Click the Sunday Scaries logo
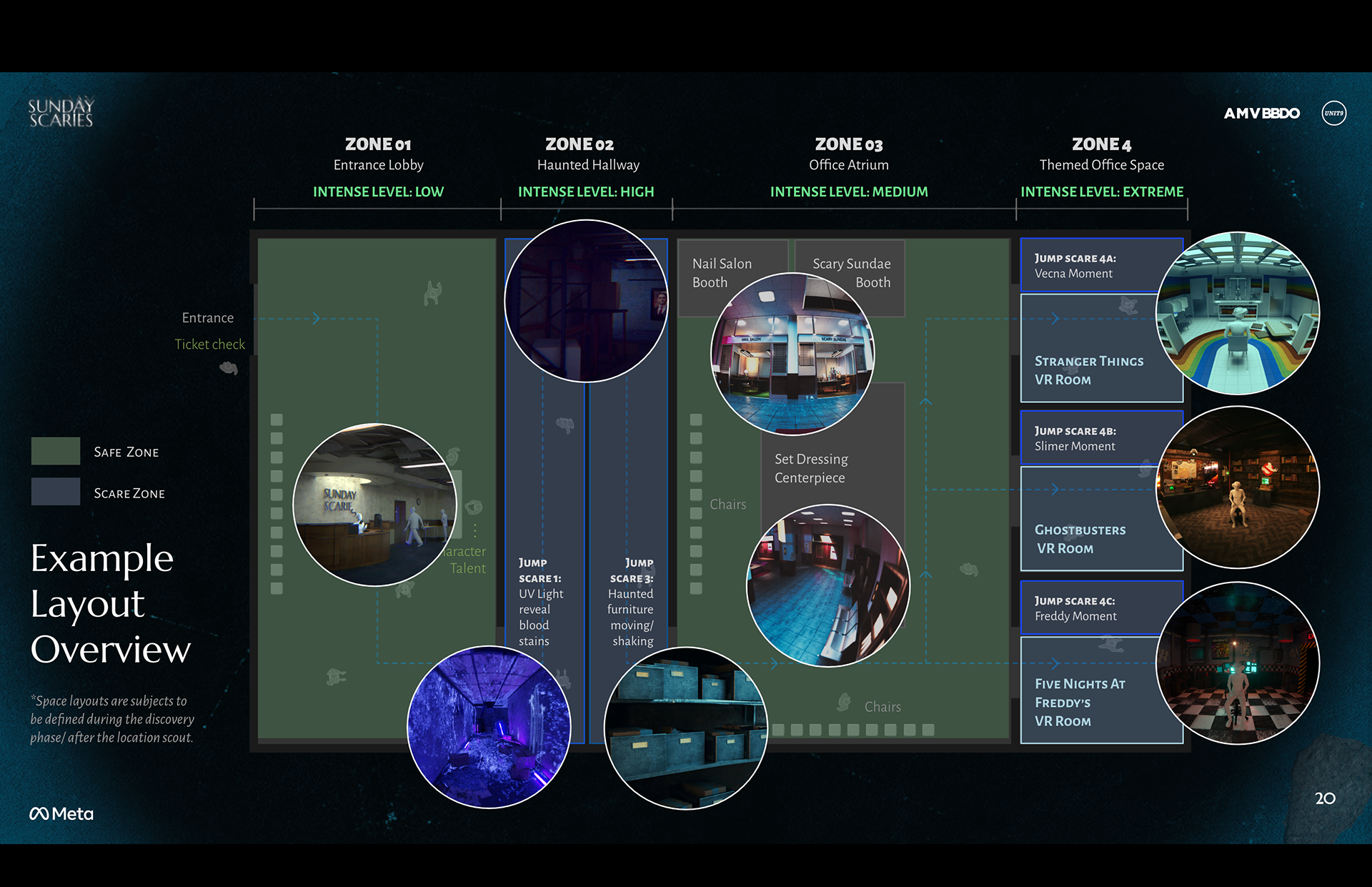 pyautogui.click(x=61, y=112)
